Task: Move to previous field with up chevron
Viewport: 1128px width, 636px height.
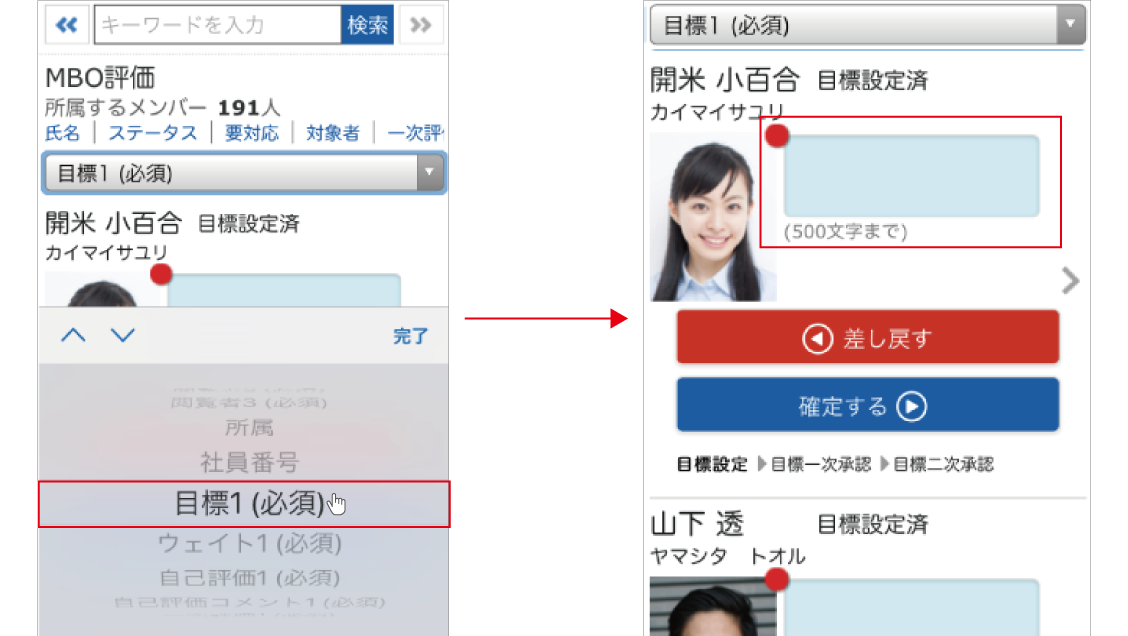Action: [73, 335]
